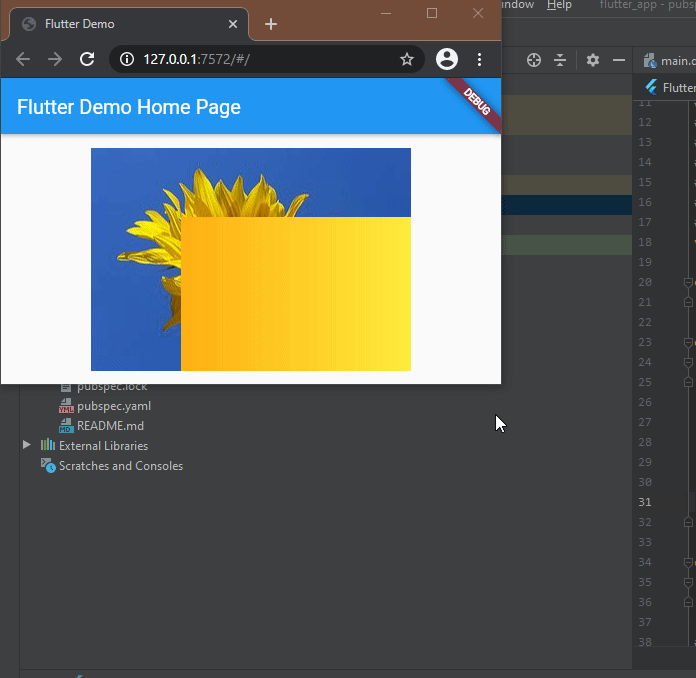Click the address bar with 127.0.0.1:7572

pos(266,59)
